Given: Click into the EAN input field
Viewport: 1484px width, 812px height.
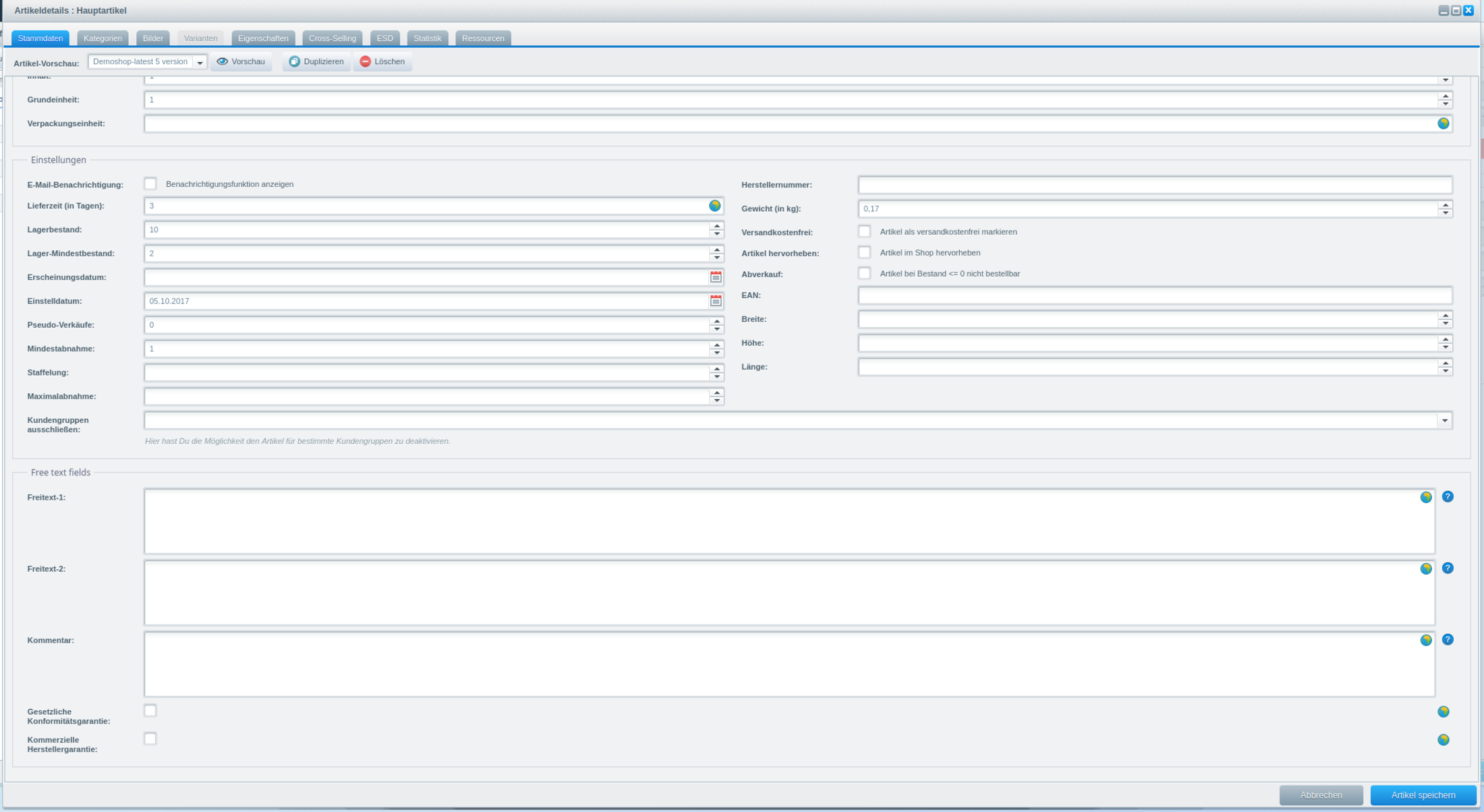Looking at the screenshot, I should [x=1154, y=295].
